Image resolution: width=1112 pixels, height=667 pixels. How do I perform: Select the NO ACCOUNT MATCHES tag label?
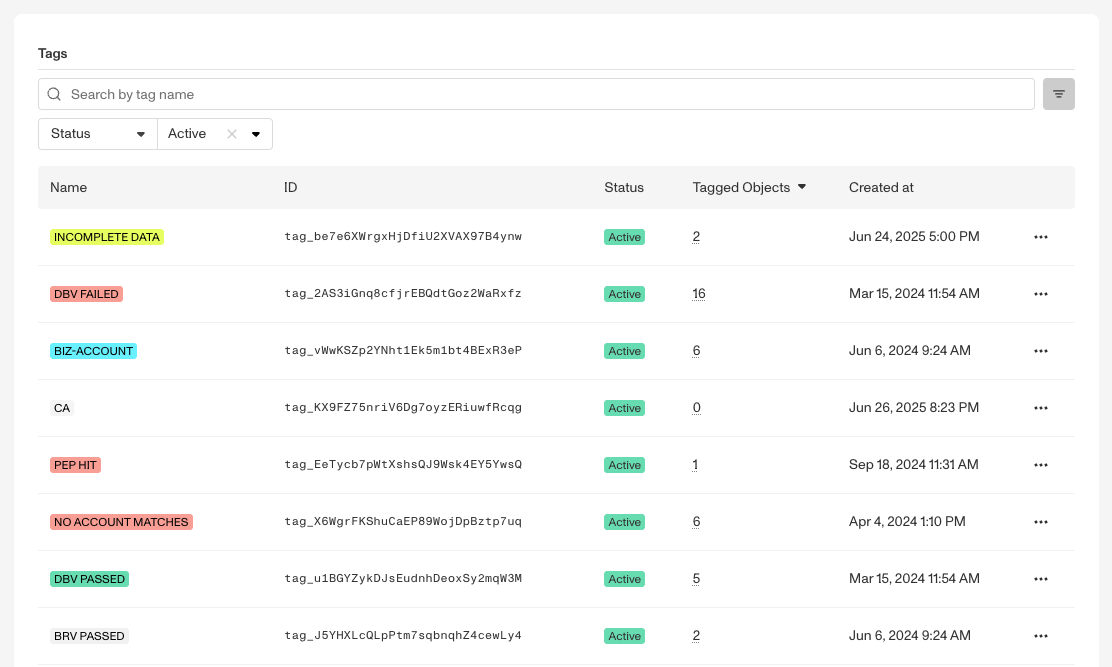[121, 522]
